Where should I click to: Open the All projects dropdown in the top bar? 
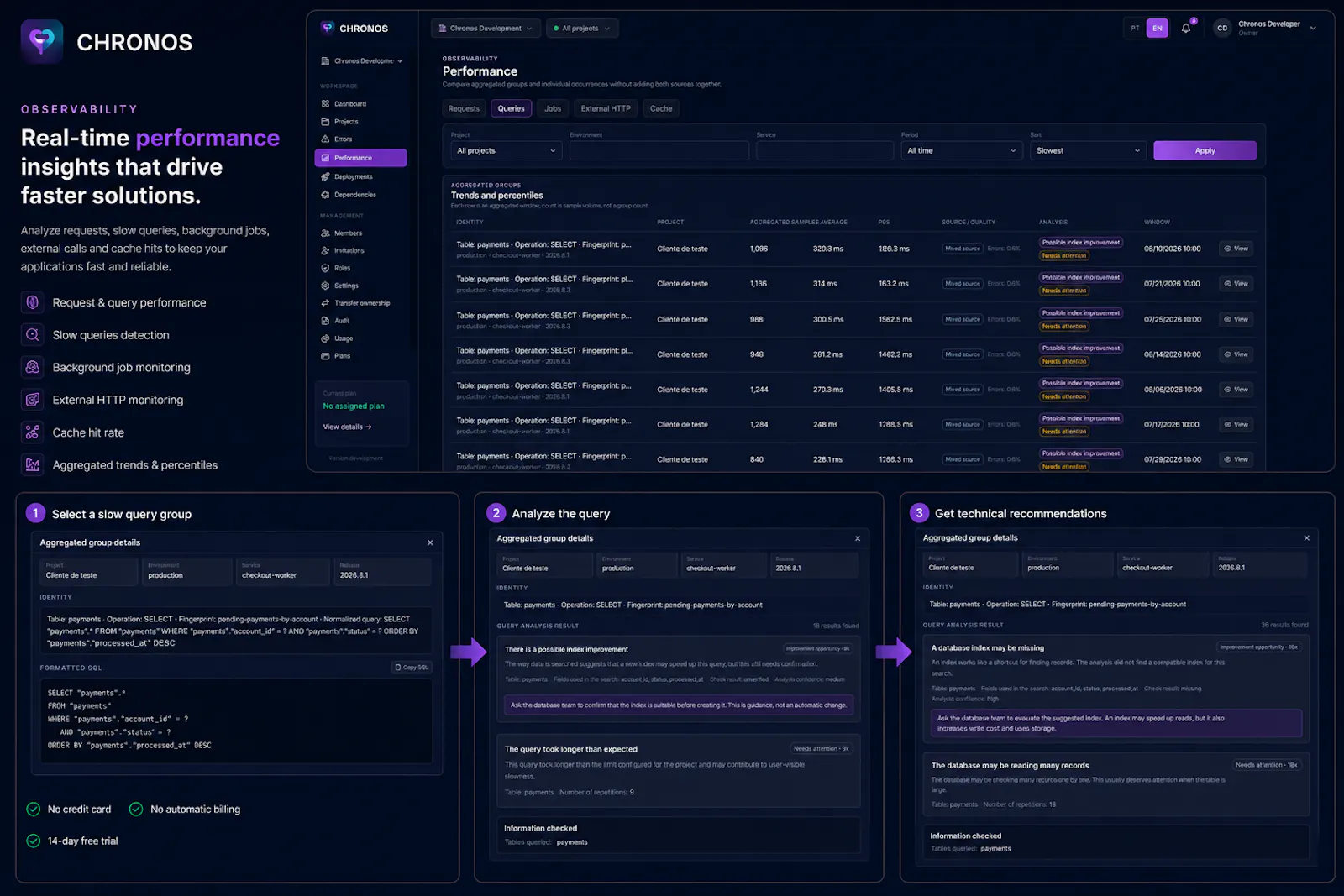(x=582, y=29)
